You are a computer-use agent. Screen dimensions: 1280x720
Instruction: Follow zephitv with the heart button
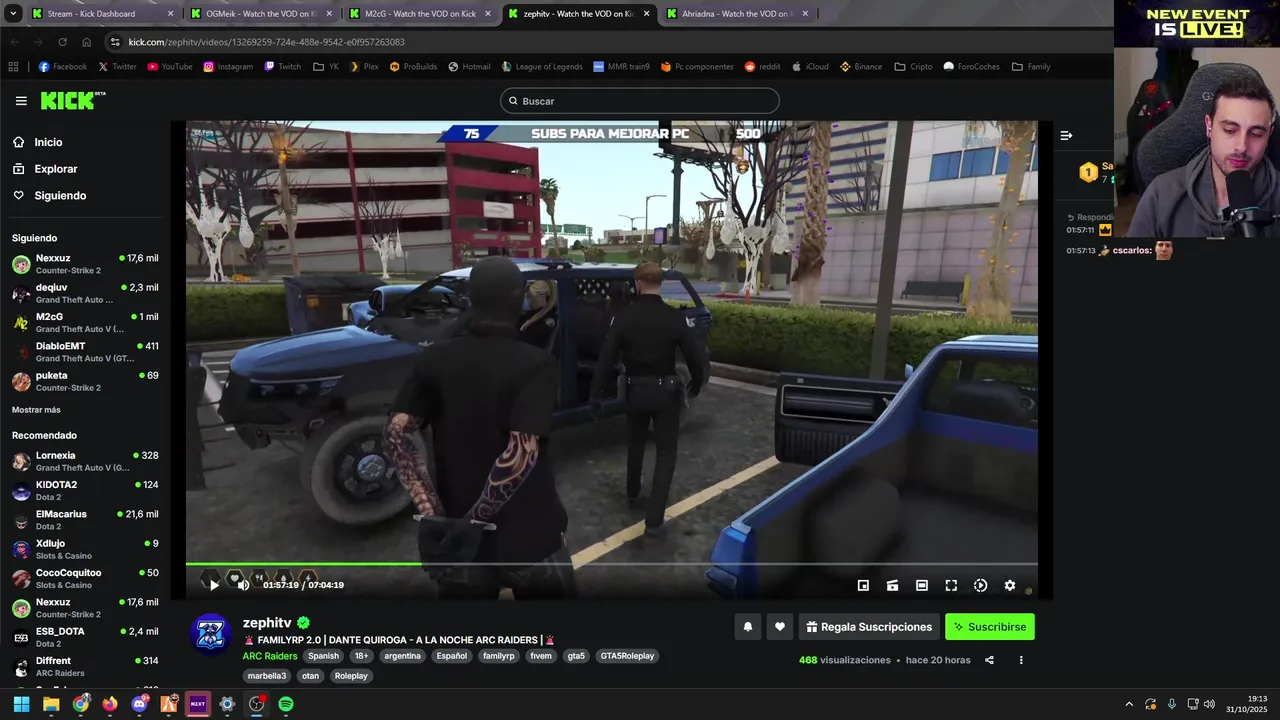pos(780,627)
